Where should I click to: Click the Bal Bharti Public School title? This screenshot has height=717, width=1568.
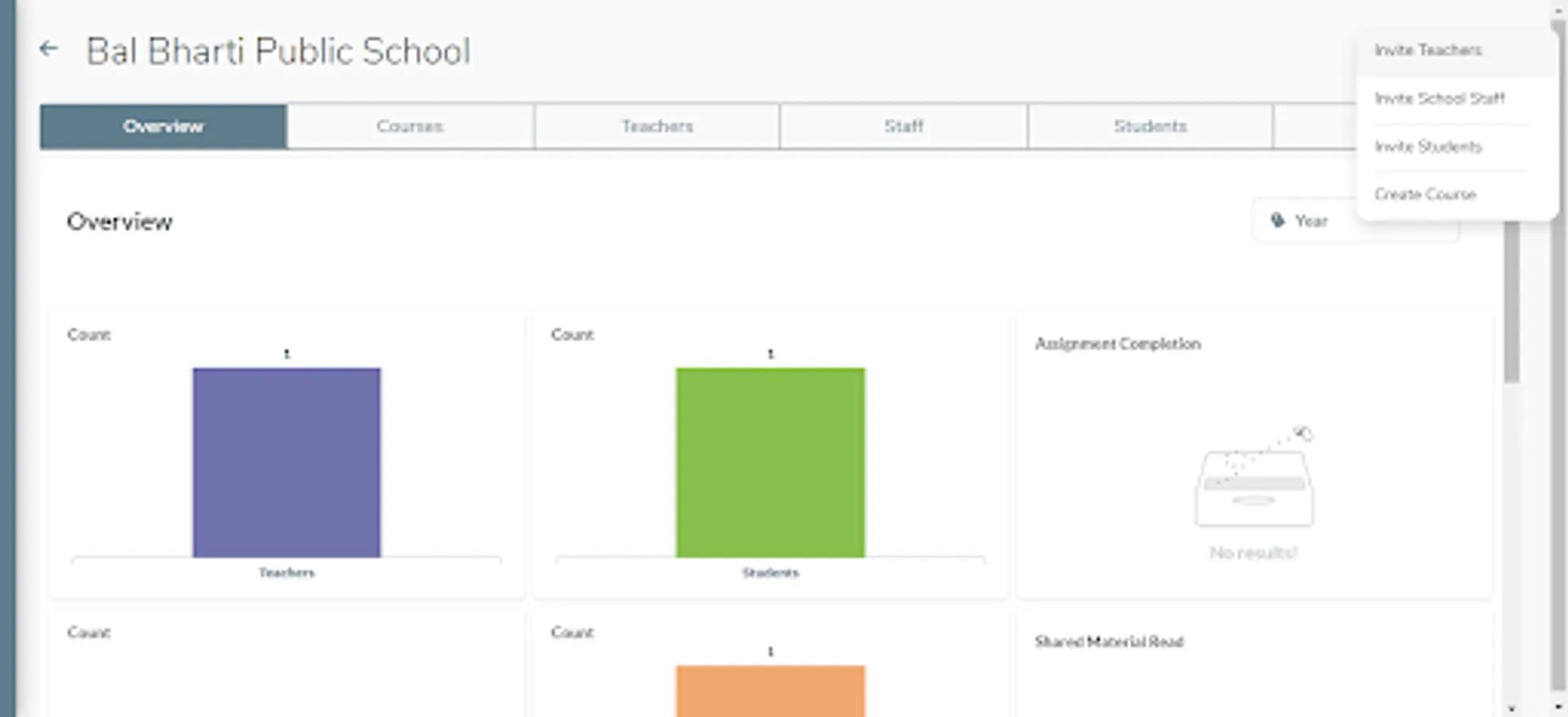click(278, 51)
